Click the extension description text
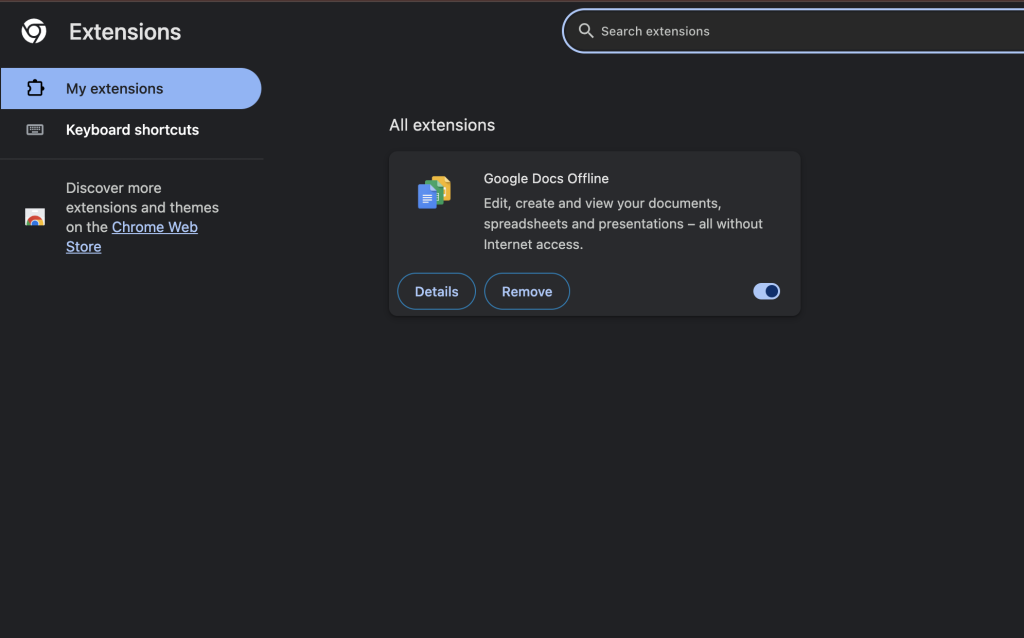The height and width of the screenshot is (638, 1024). [623, 223]
